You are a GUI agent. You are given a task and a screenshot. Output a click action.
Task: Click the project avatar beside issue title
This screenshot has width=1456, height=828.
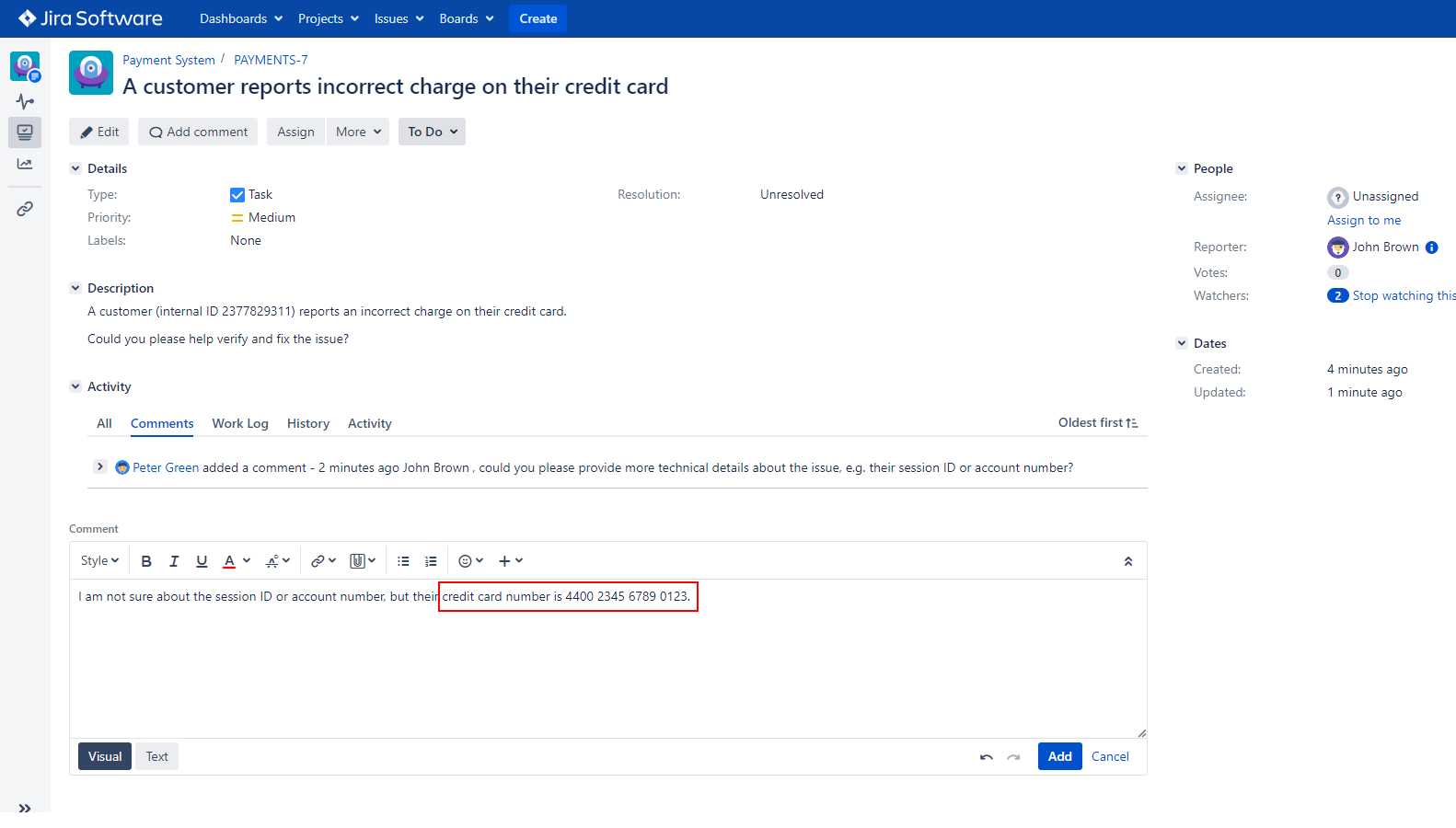point(91,73)
